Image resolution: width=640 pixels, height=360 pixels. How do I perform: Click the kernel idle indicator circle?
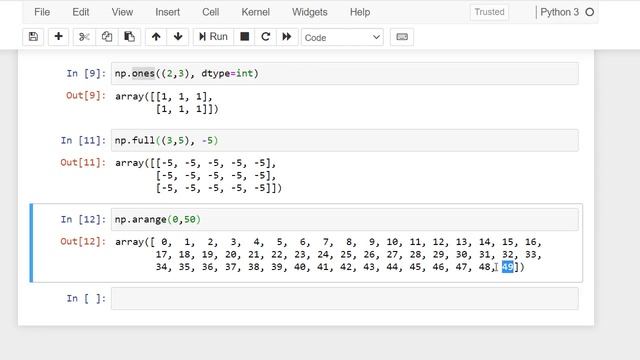click(590, 12)
